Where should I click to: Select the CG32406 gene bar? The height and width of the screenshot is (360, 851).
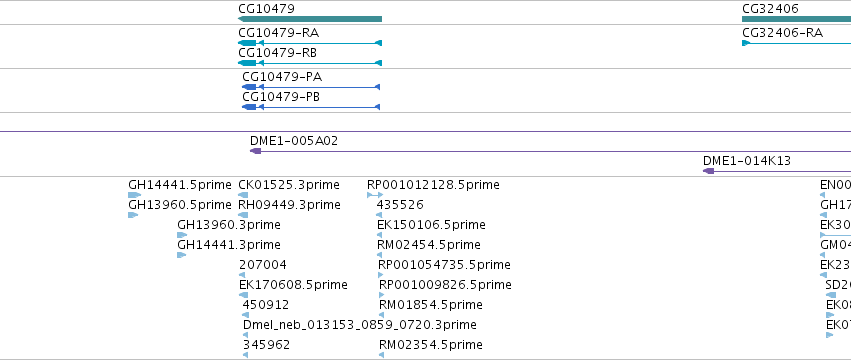pos(796,19)
